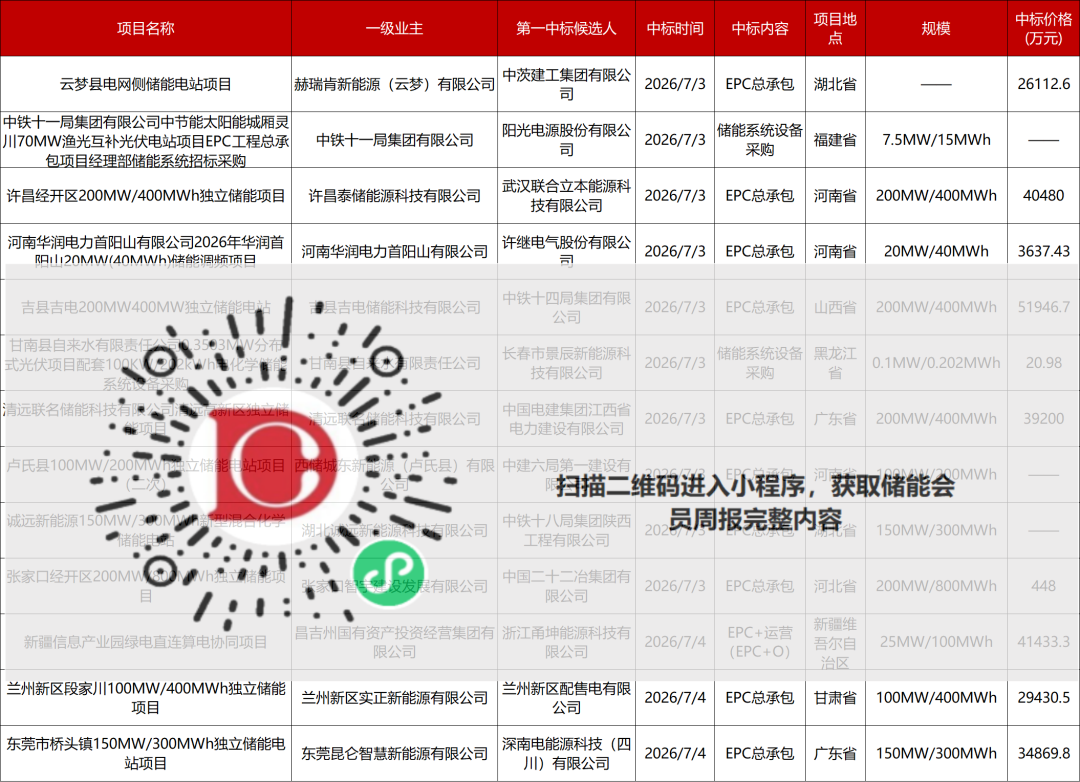This screenshot has width=1080, height=782.
Task: Select the '中铁十一局集团有限公司' owner cell
Action: coord(394,140)
